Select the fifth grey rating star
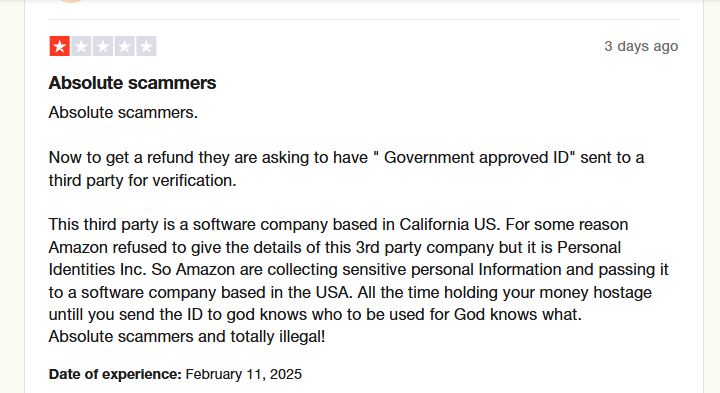Image resolution: width=720 pixels, height=393 pixels. (146, 46)
